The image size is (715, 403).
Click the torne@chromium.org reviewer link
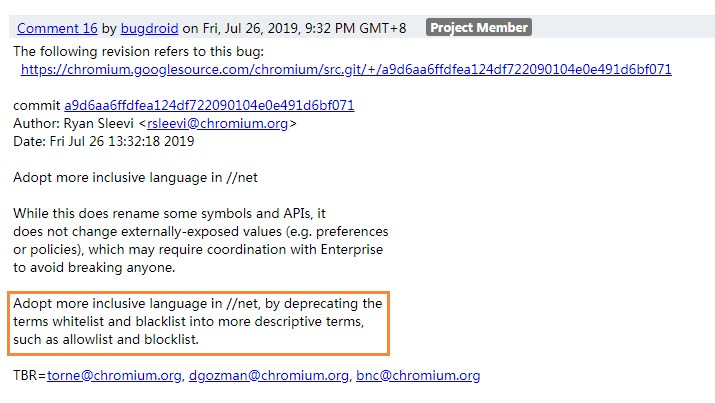point(114,376)
